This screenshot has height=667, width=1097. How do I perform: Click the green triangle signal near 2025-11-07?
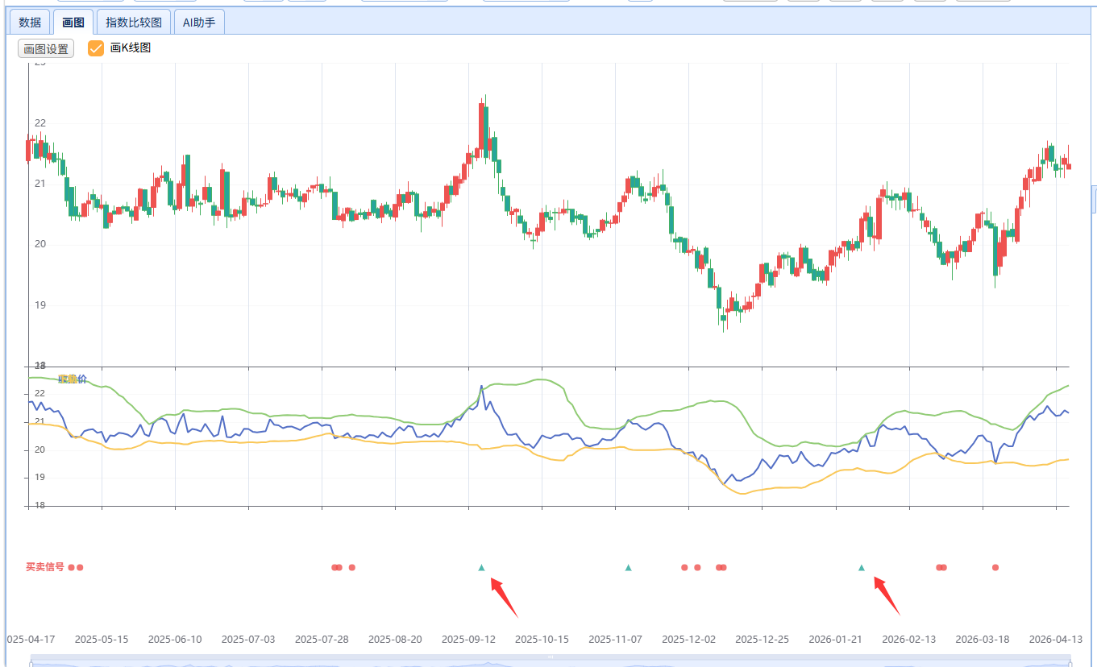click(628, 567)
